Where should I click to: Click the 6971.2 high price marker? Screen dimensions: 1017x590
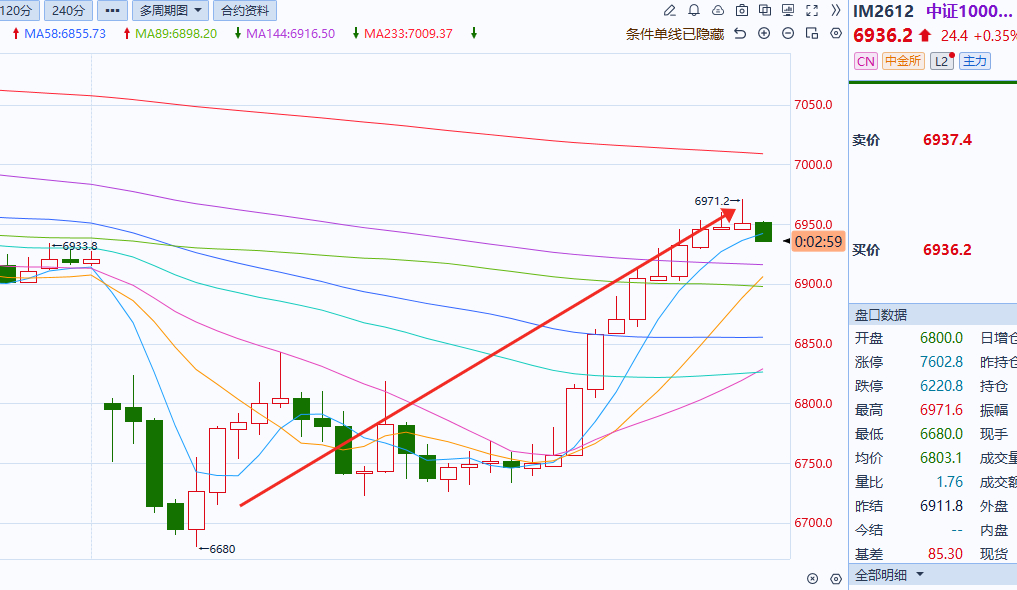click(712, 201)
